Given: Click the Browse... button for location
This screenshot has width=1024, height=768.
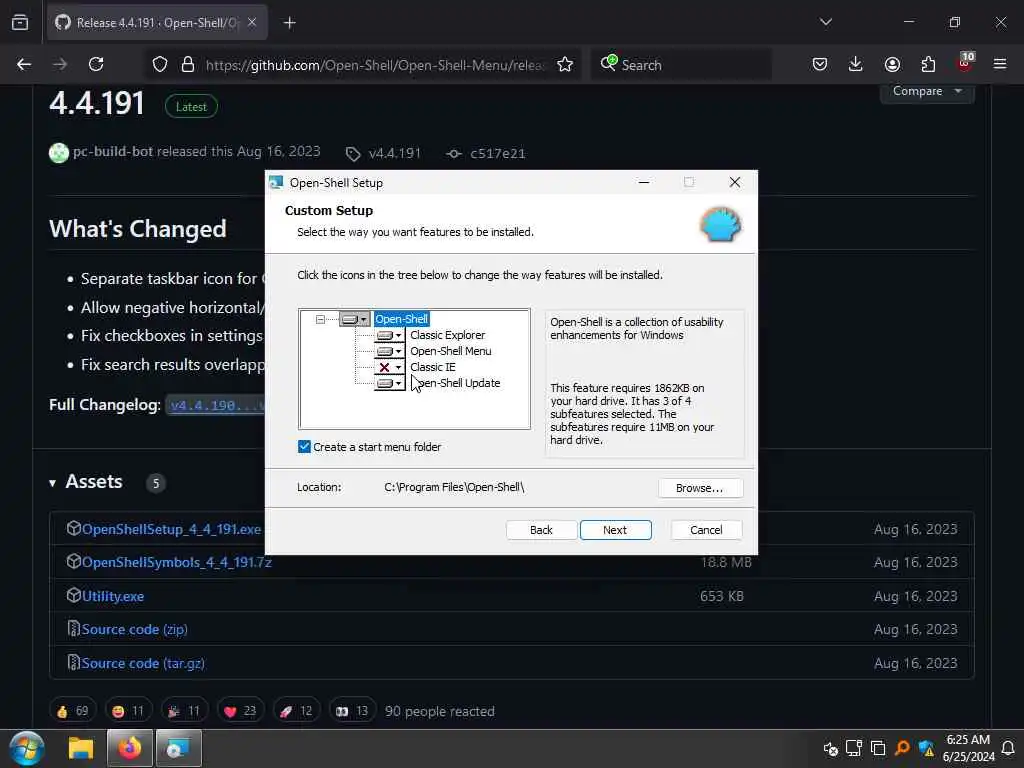Looking at the screenshot, I should click(700, 488).
